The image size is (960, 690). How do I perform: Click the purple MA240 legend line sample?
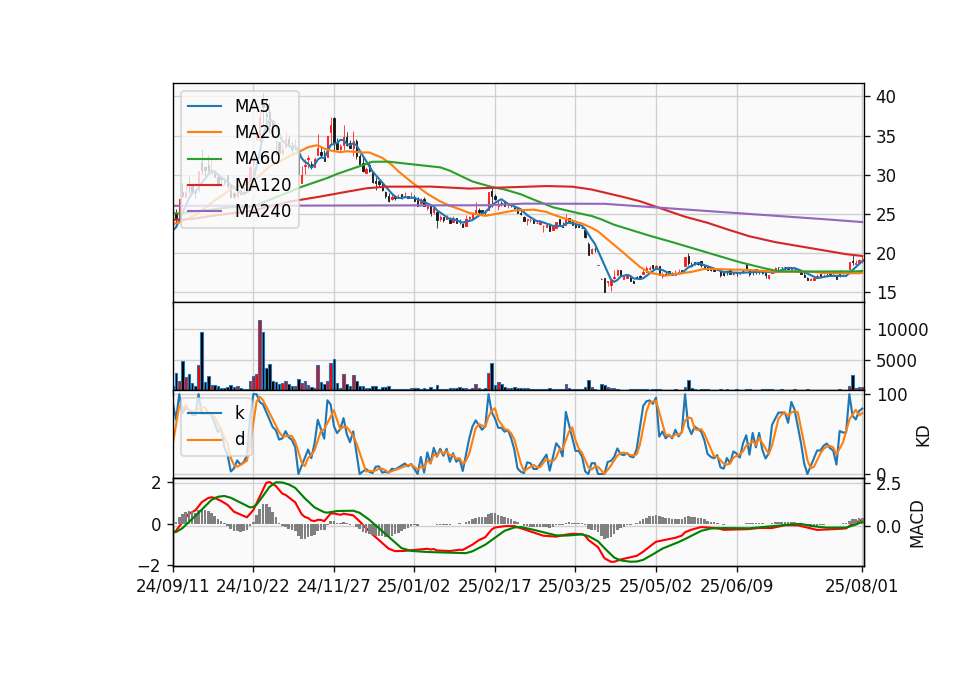204,211
